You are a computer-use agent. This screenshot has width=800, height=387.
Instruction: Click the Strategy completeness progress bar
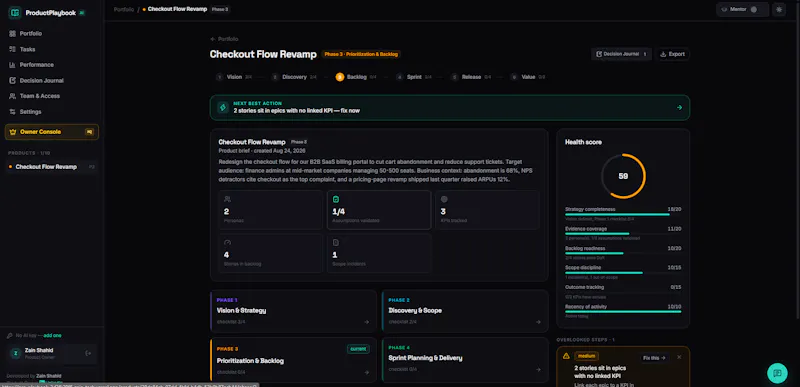coord(623,215)
